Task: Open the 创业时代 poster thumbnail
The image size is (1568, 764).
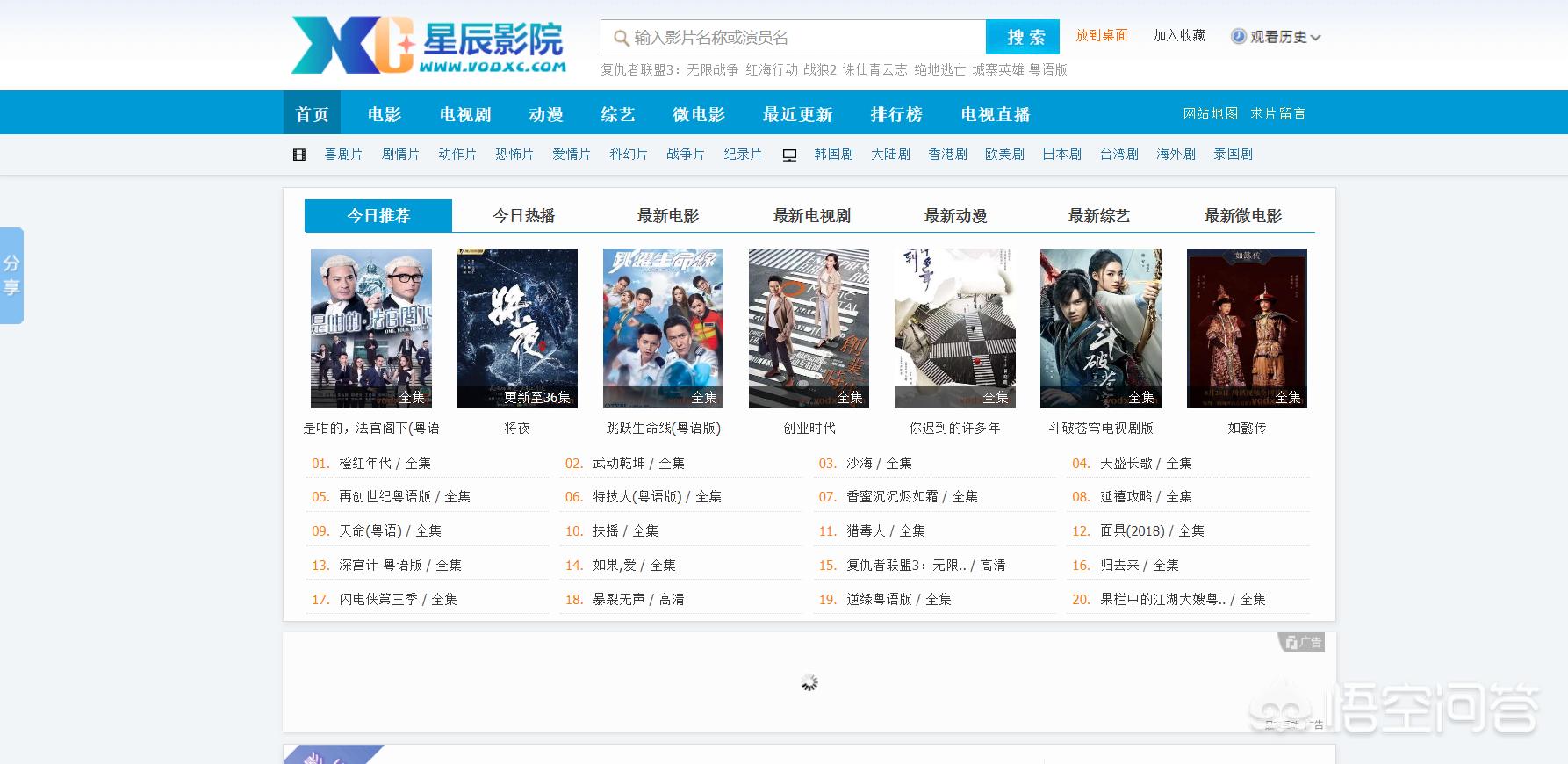Action: (x=809, y=328)
